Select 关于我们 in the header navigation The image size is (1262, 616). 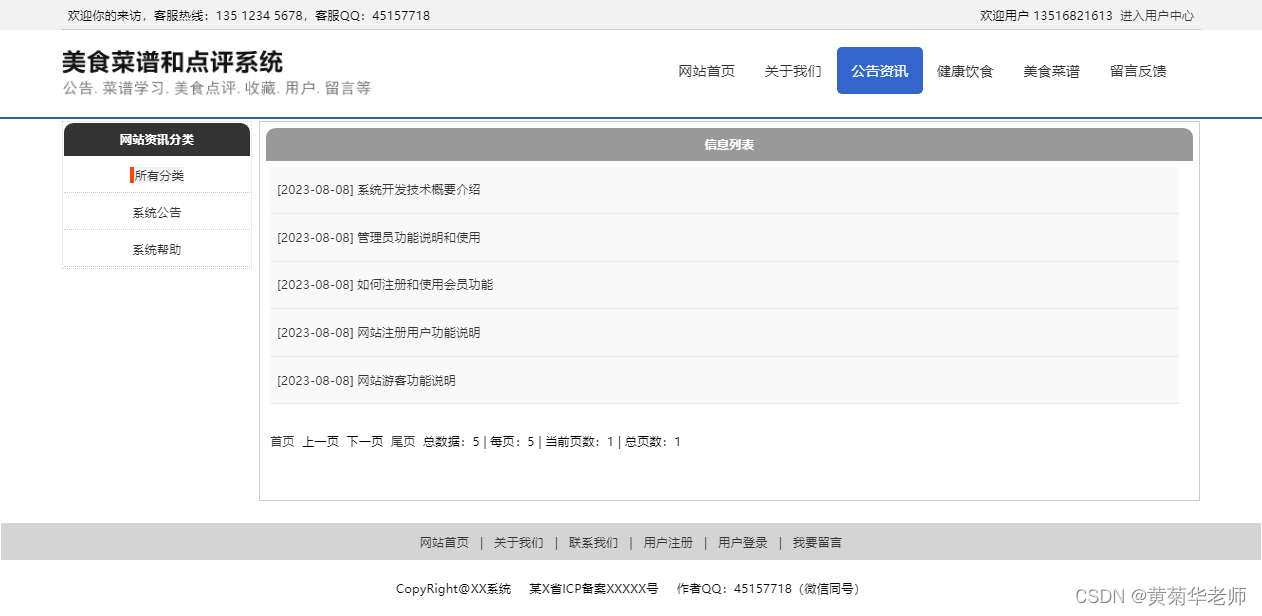tap(792, 70)
